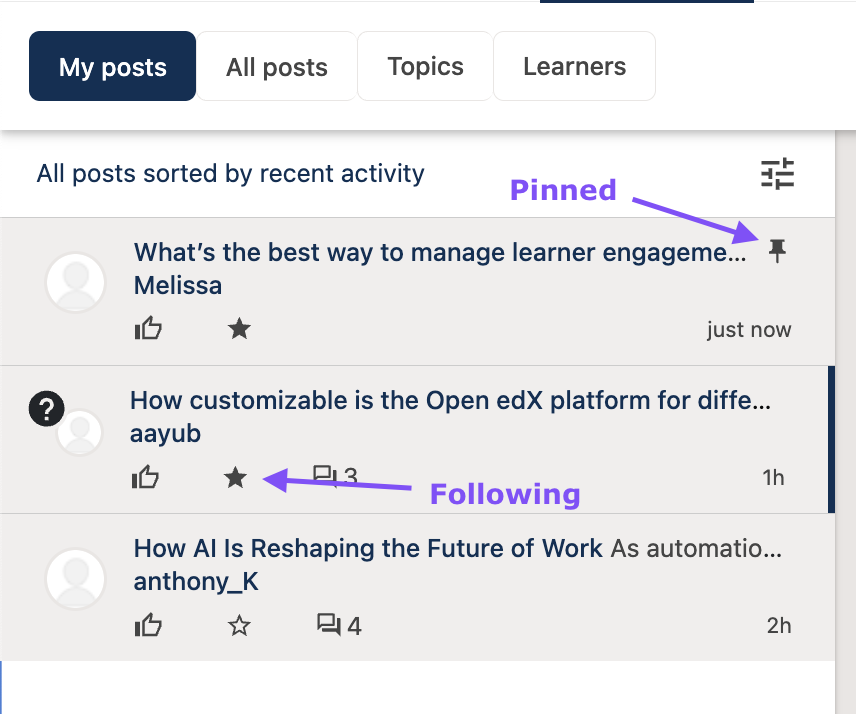
Task: Switch to the All posts tab
Action: click(x=277, y=67)
